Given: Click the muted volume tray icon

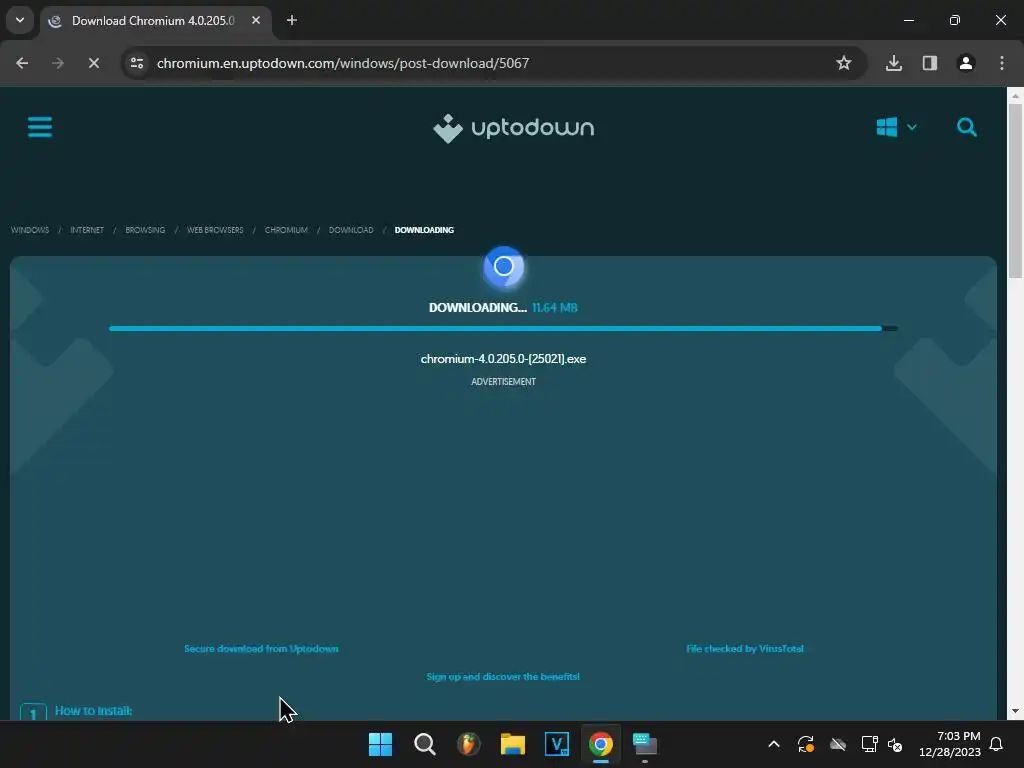Looking at the screenshot, I should [895, 744].
